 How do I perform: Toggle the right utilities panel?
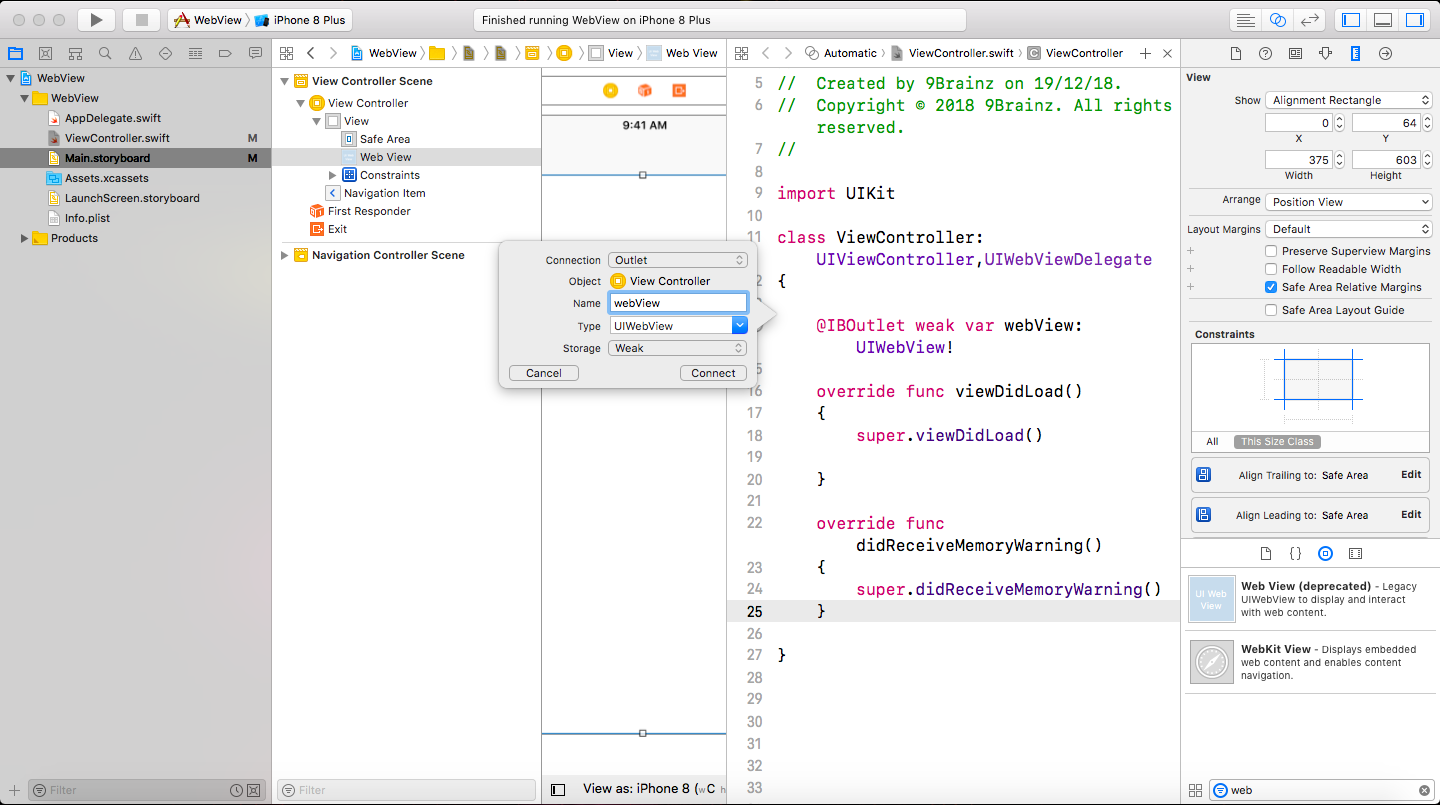1414,20
